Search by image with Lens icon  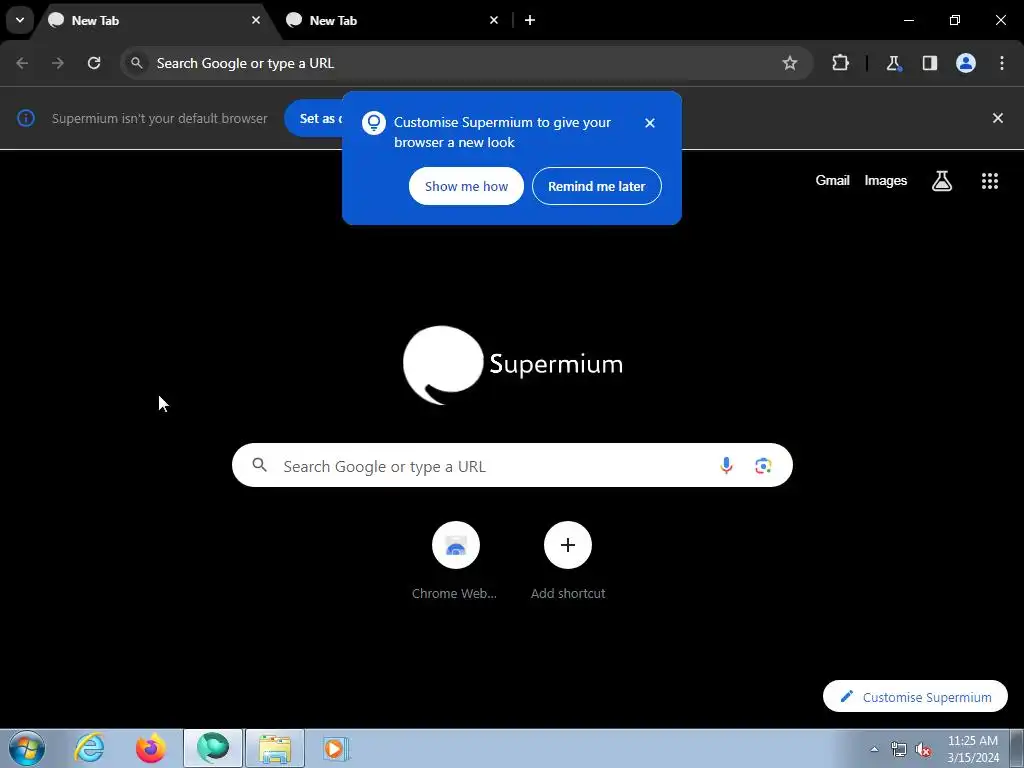[x=763, y=466]
